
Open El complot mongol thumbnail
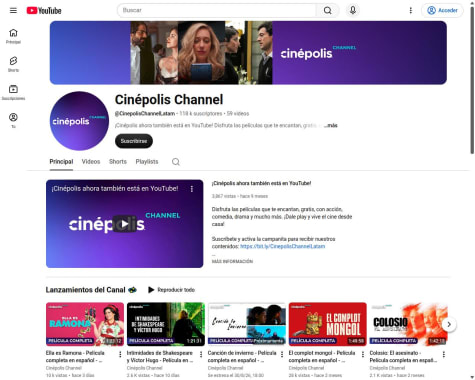[x=328, y=324]
